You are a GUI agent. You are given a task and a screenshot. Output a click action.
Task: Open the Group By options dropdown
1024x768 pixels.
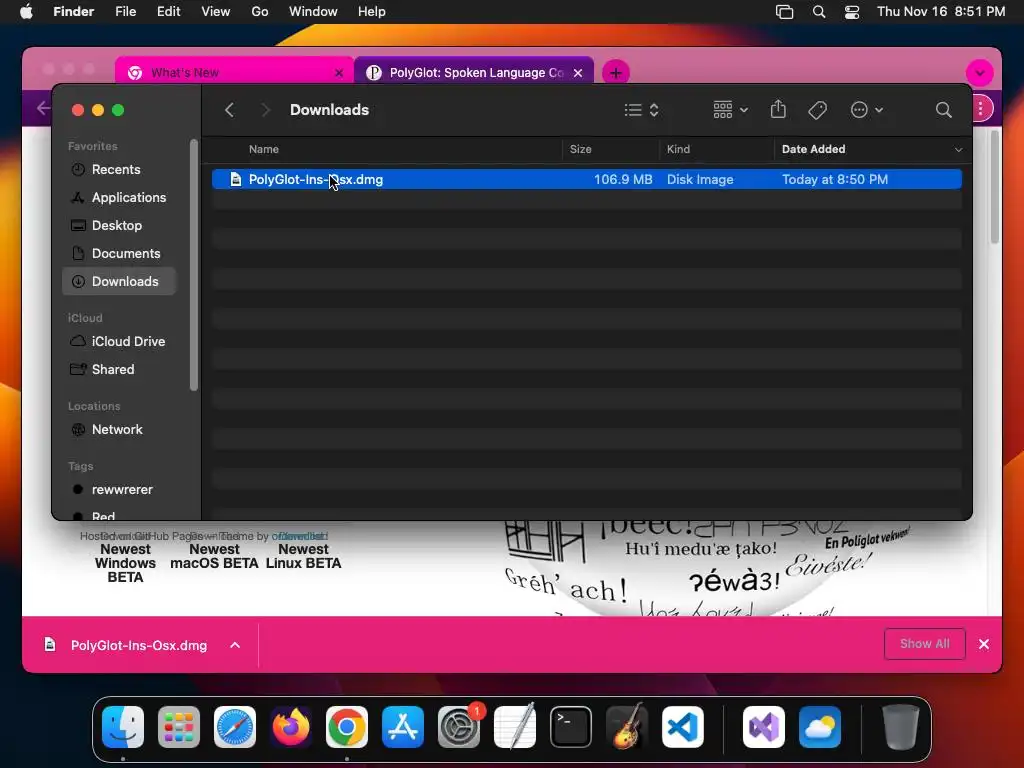point(730,110)
